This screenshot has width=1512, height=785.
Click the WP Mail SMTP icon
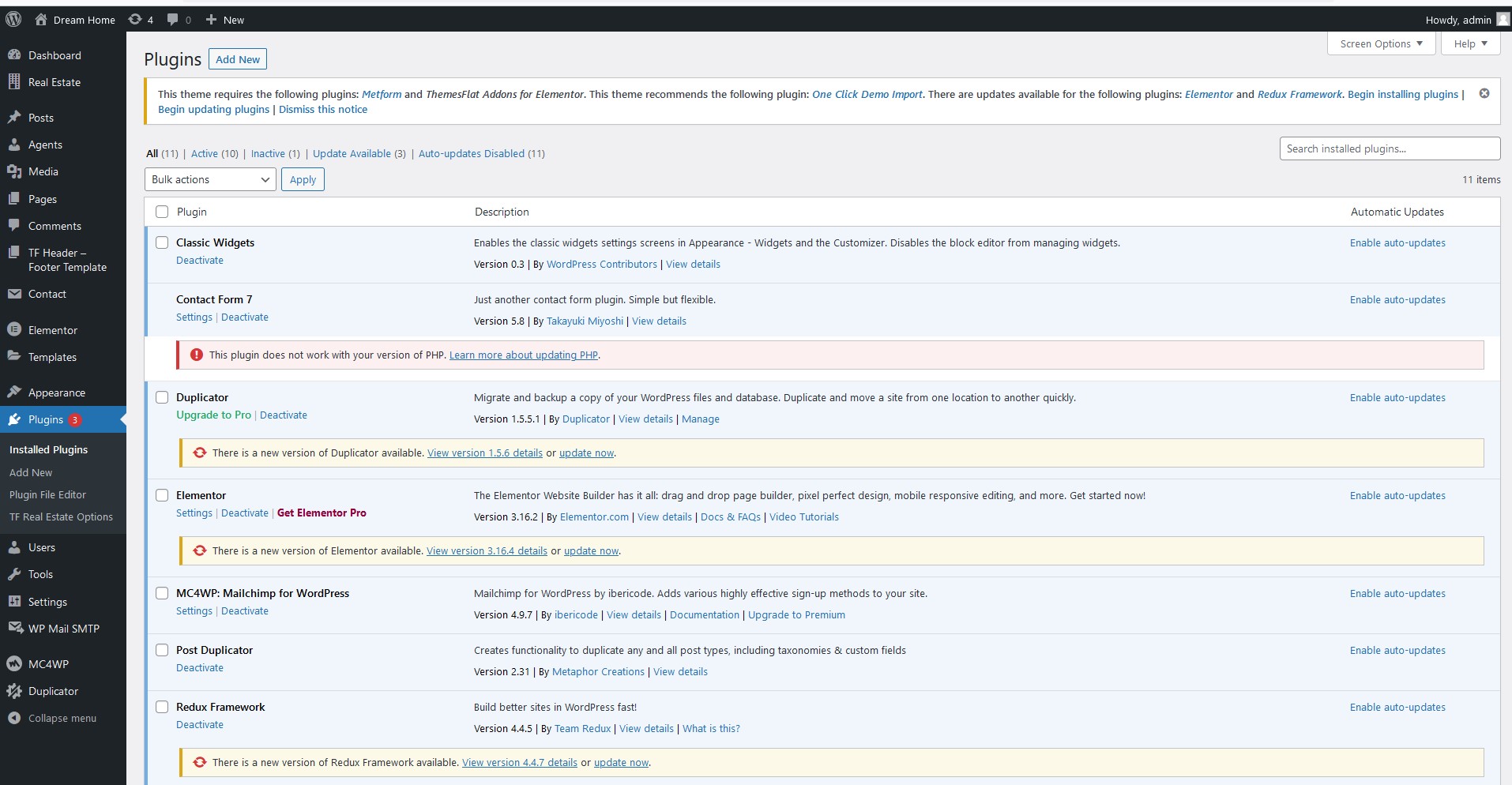coord(15,629)
